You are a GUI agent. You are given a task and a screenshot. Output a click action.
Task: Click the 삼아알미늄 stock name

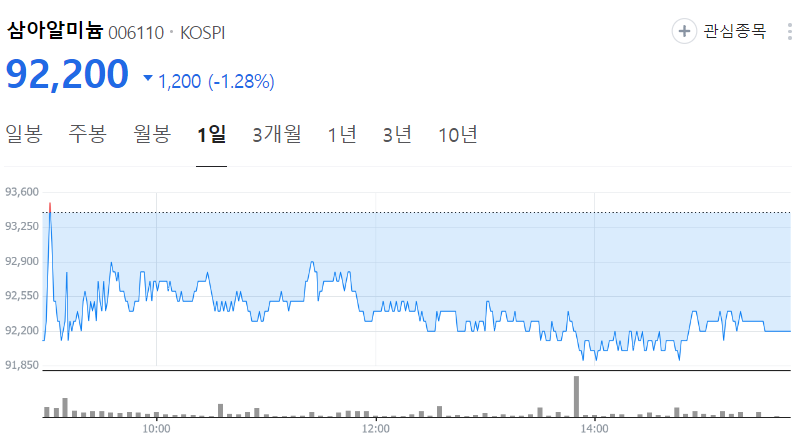[55, 31]
